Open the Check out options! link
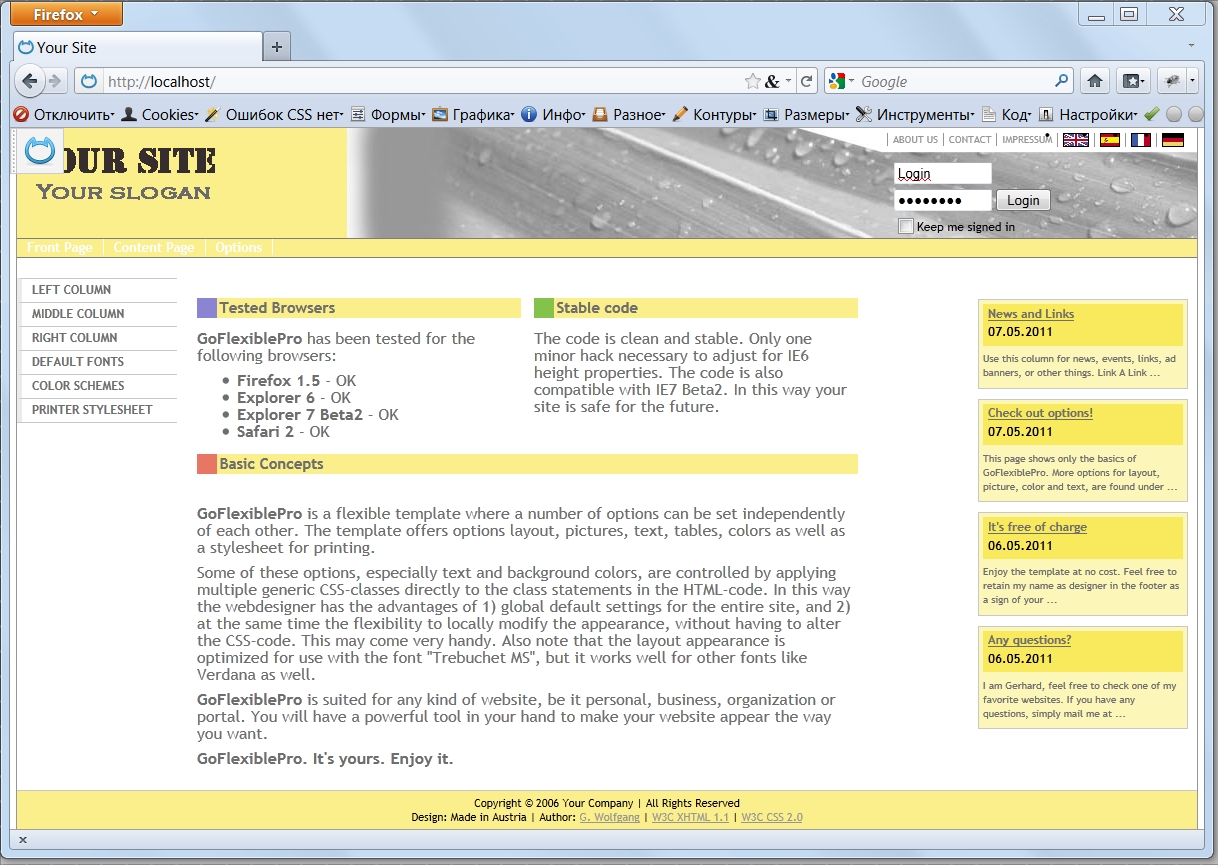The height and width of the screenshot is (865, 1218). tap(1040, 413)
